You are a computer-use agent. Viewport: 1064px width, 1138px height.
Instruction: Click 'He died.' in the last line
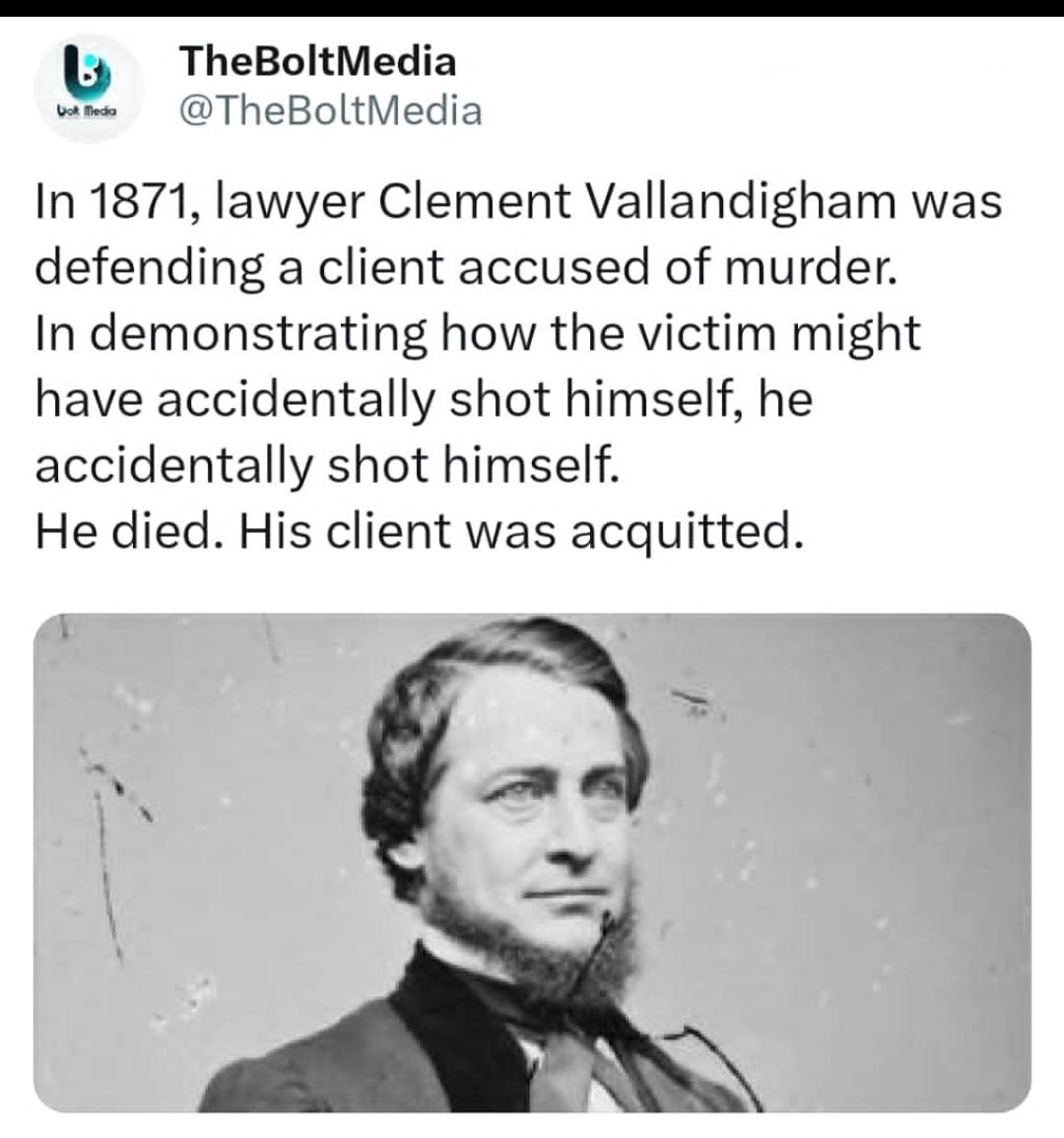pos(130,531)
